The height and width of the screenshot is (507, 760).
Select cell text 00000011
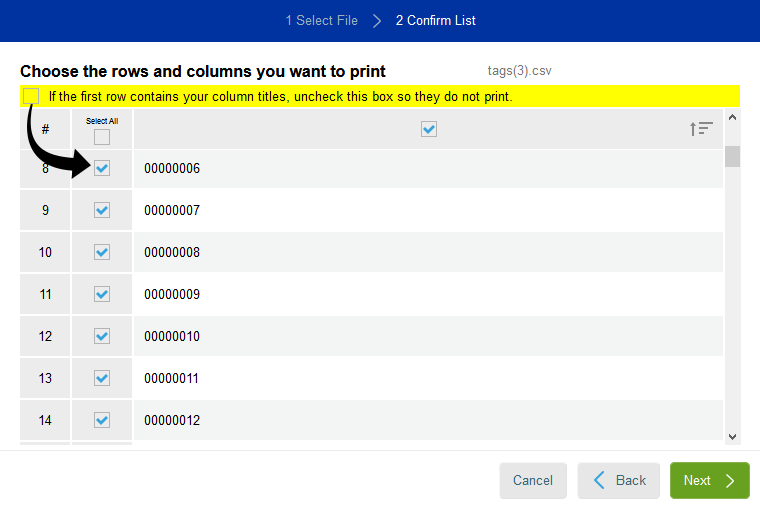coord(172,378)
